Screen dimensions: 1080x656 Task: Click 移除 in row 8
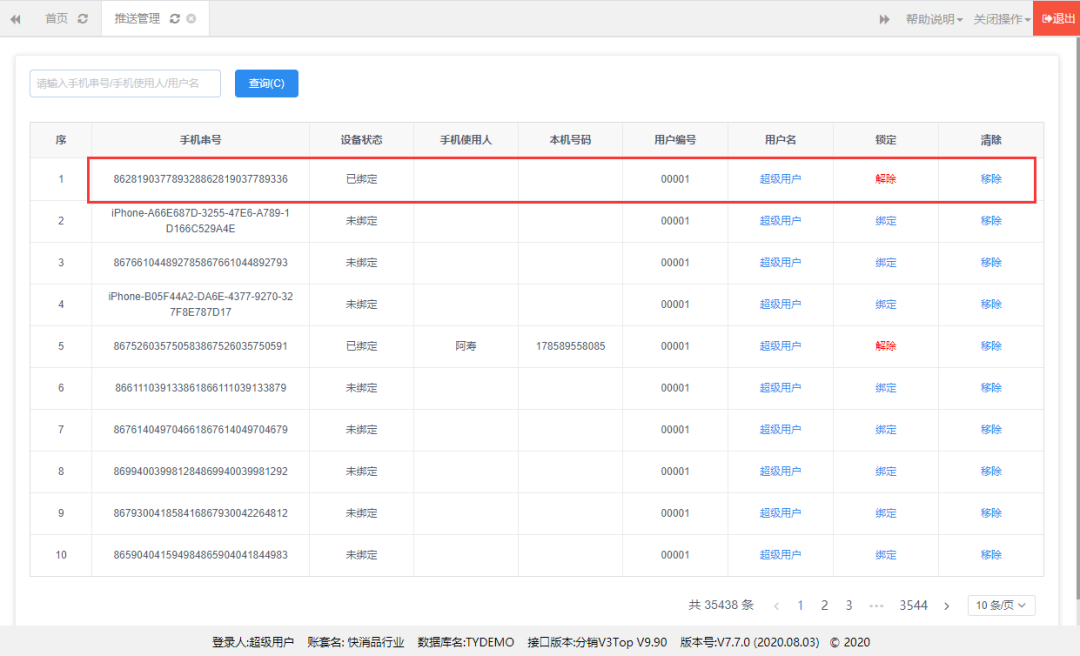[x=991, y=471]
